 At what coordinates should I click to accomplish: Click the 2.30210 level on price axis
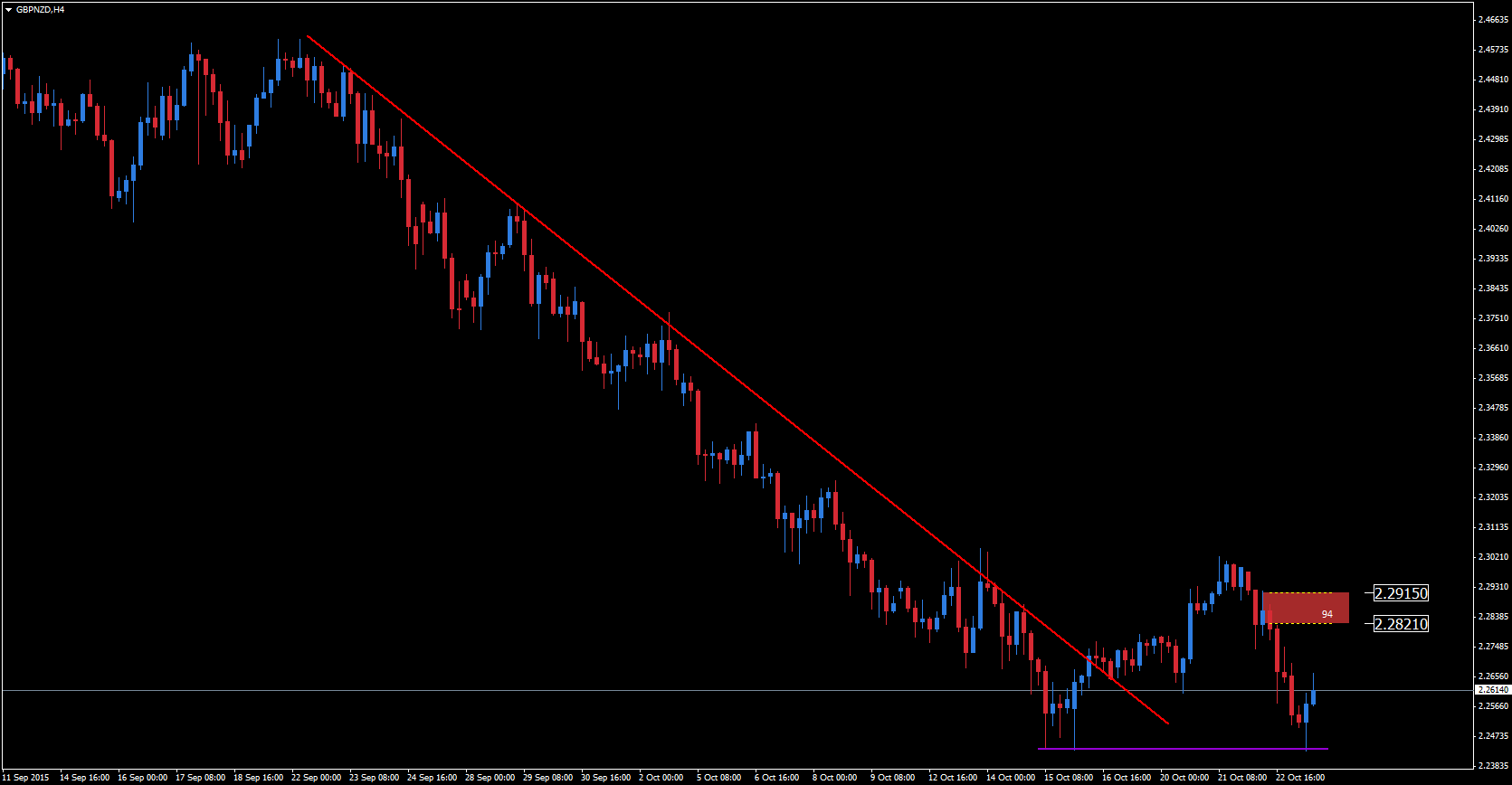click(1492, 557)
